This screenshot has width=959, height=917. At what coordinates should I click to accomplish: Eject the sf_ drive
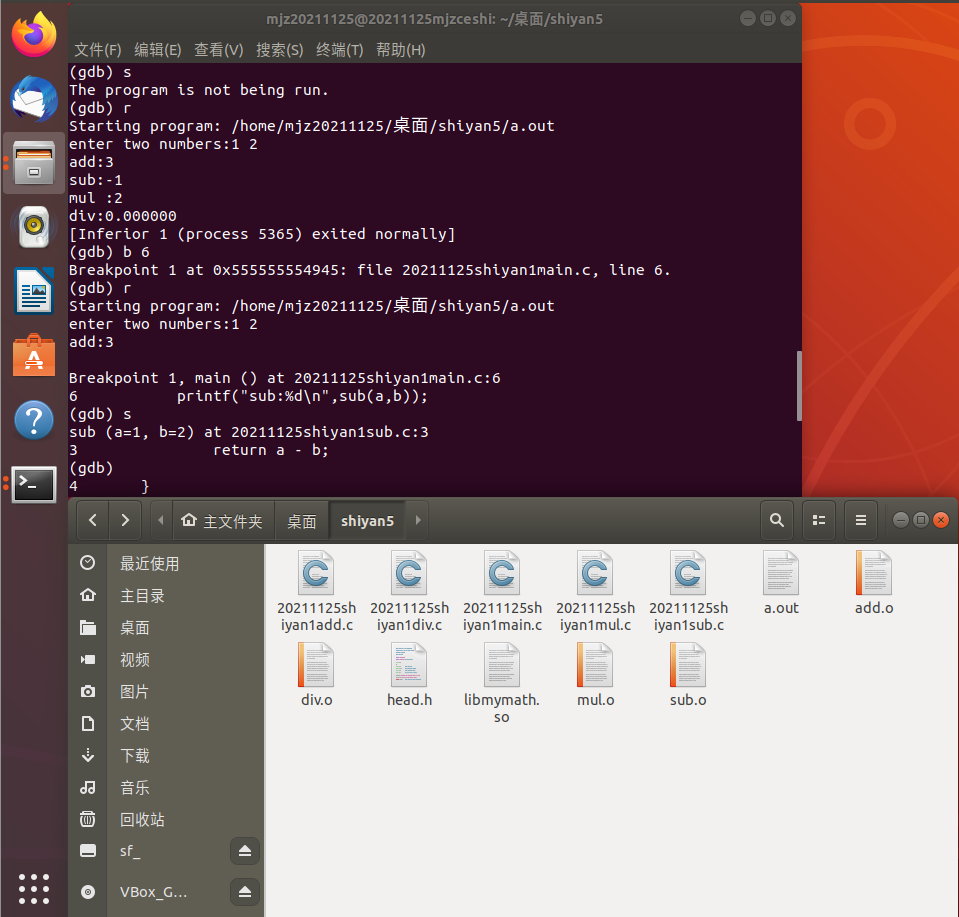pos(245,851)
